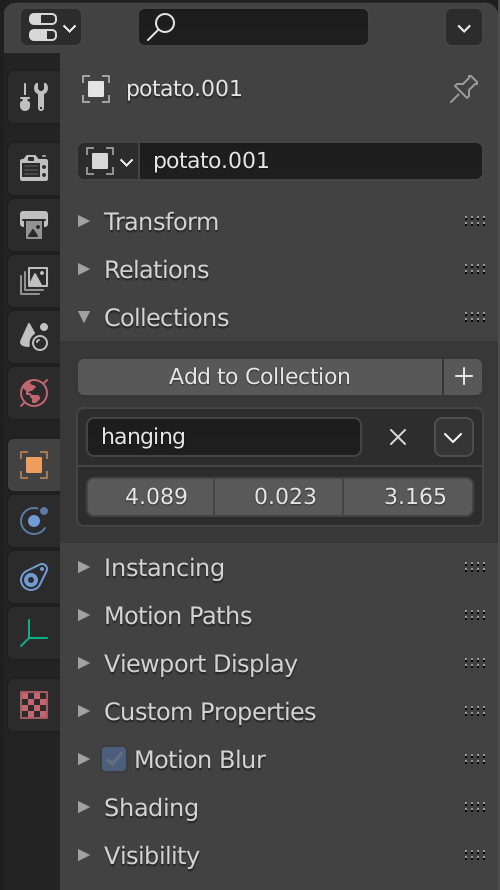Open the Tool properties tab
This screenshot has width=500, height=890.
34,96
